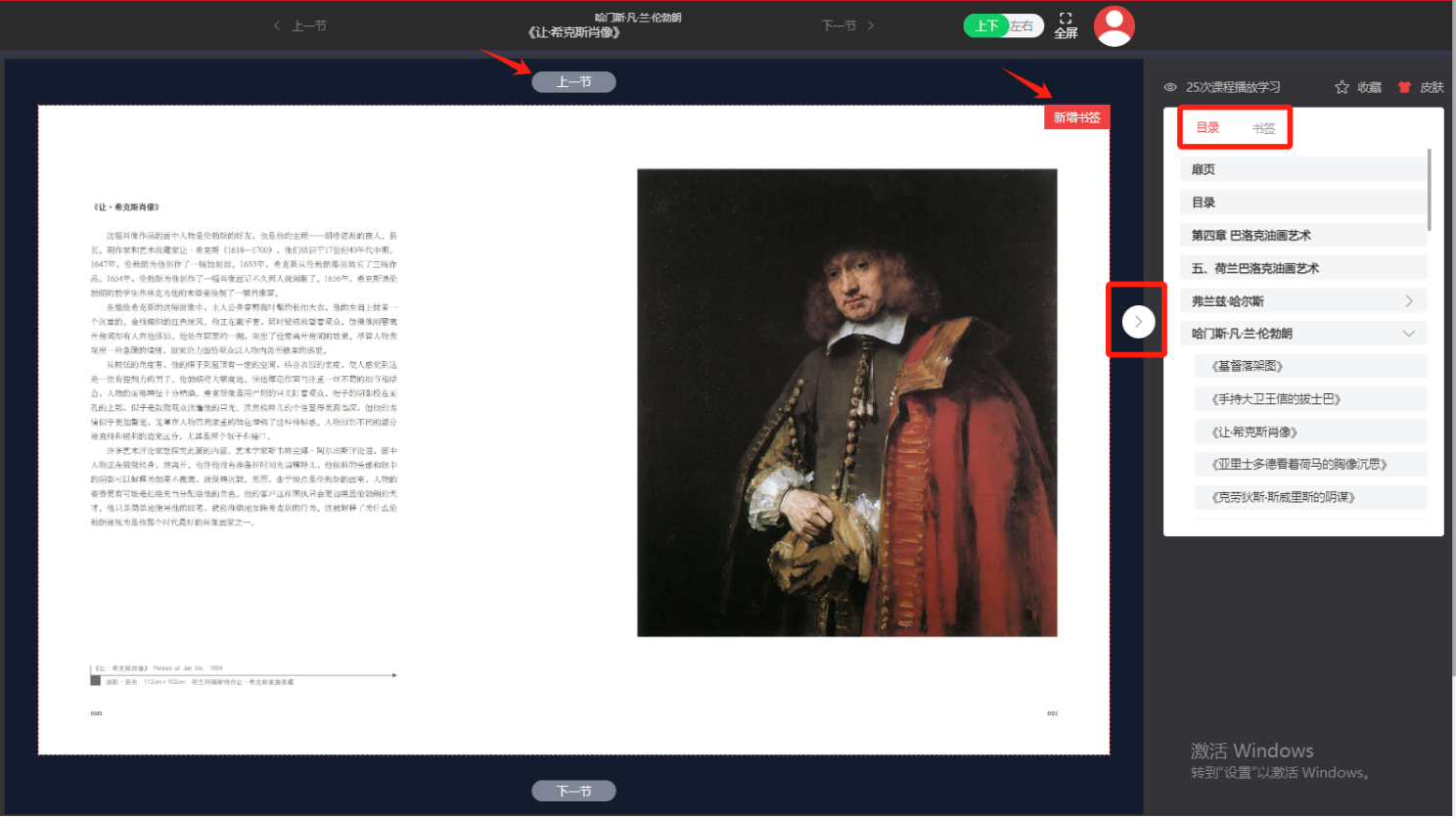The width and height of the screenshot is (1456, 817).
Task: Click the 皮肤 shirt icon
Action: pos(1404,87)
